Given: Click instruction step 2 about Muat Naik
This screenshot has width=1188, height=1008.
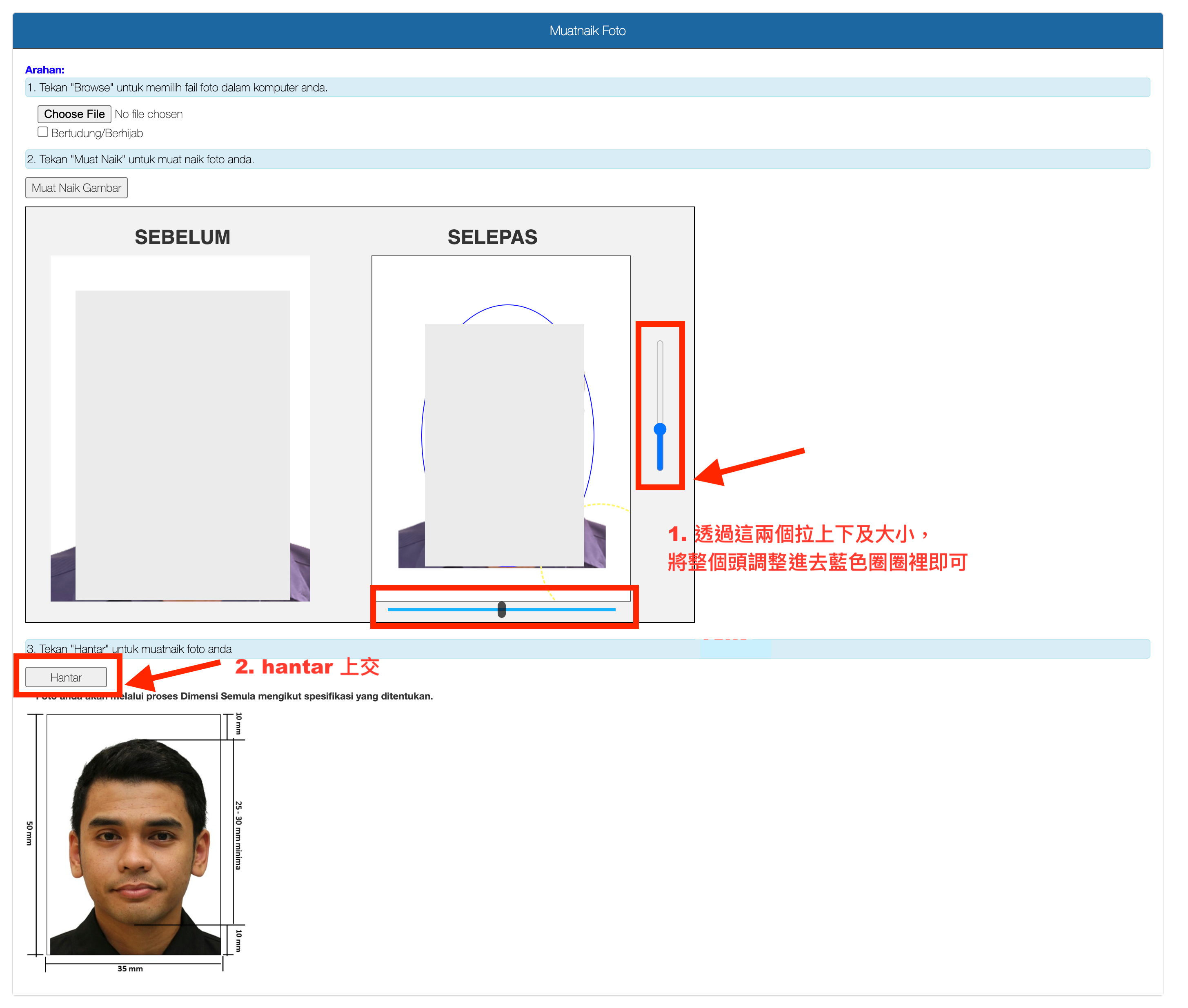Looking at the screenshot, I should [140, 160].
